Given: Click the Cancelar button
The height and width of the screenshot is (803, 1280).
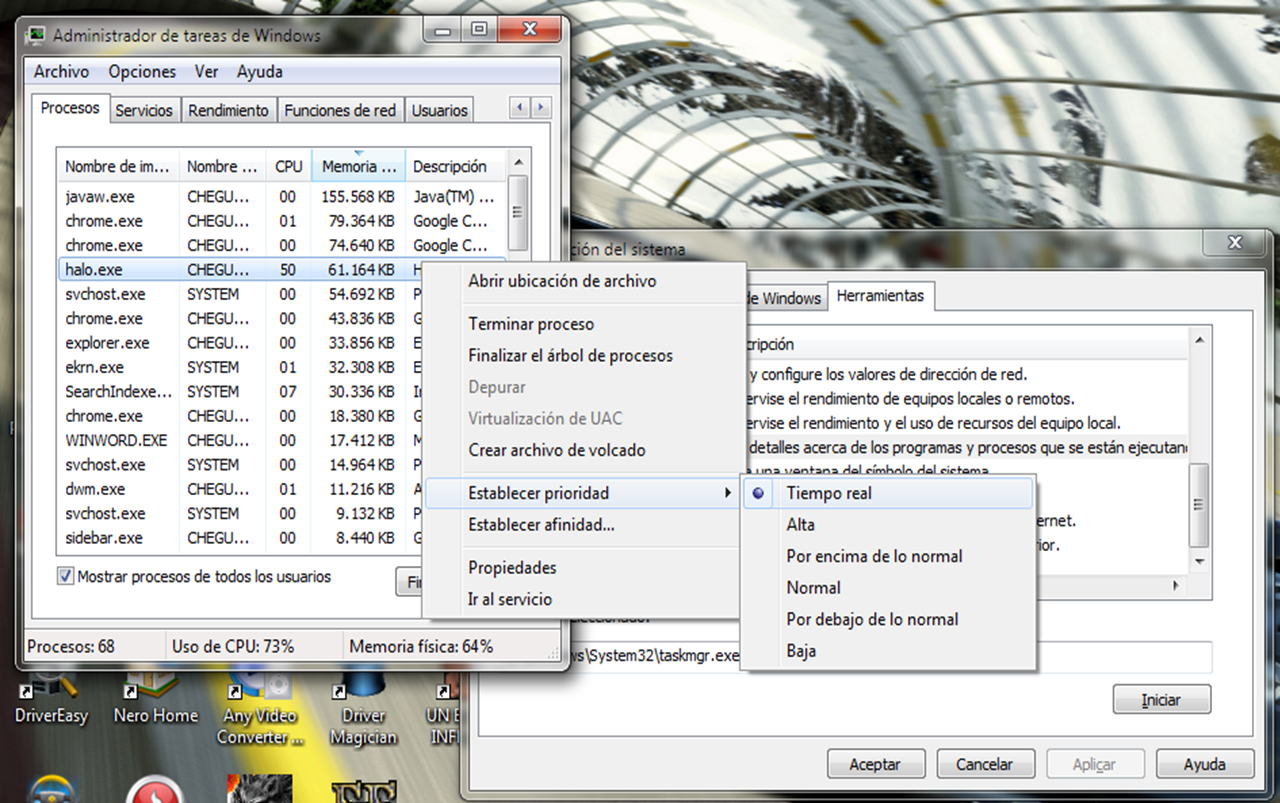Looking at the screenshot, I should pyautogui.click(x=984, y=764).
